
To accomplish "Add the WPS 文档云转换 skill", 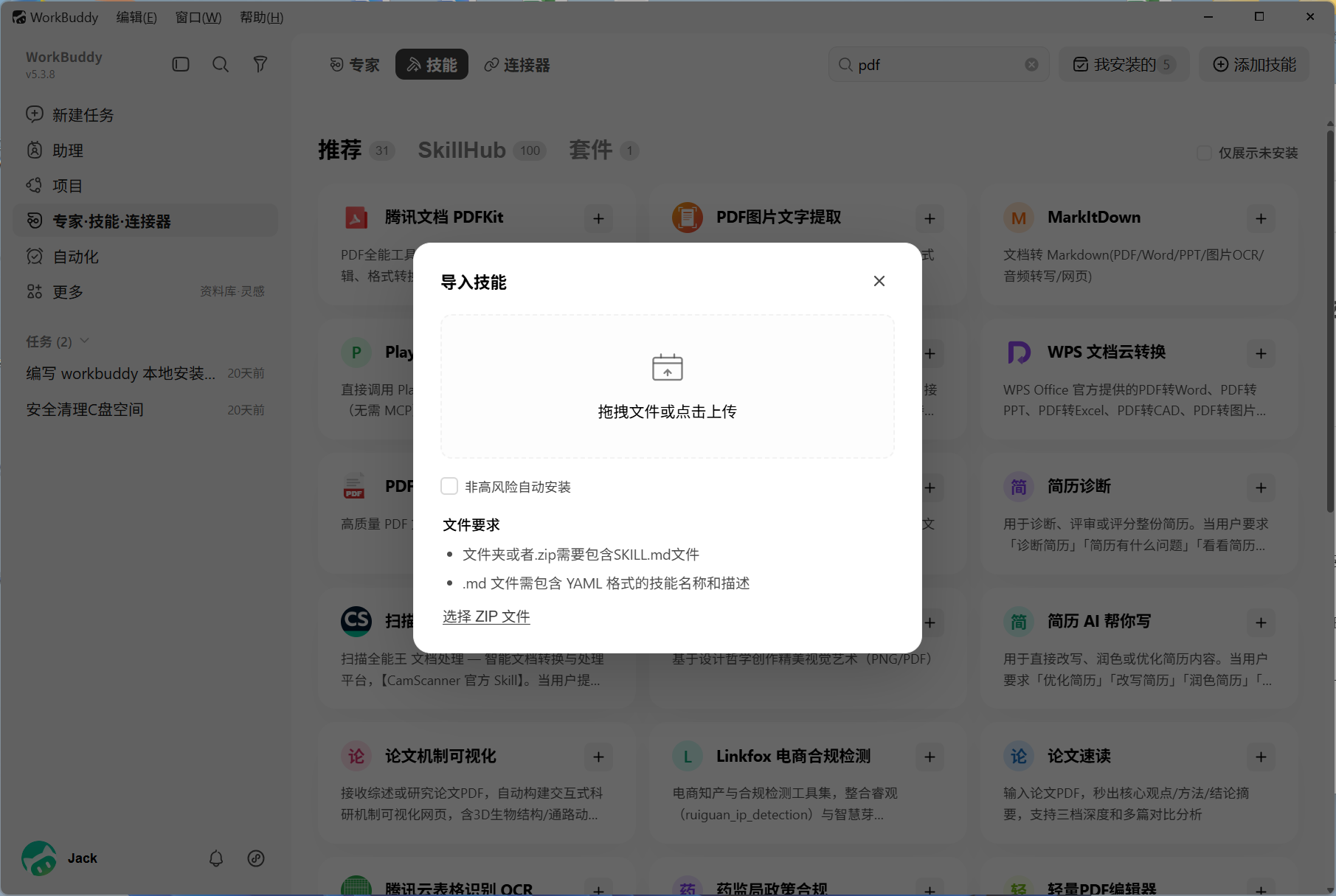I will pyautogui.click(x=1261, y=353).
